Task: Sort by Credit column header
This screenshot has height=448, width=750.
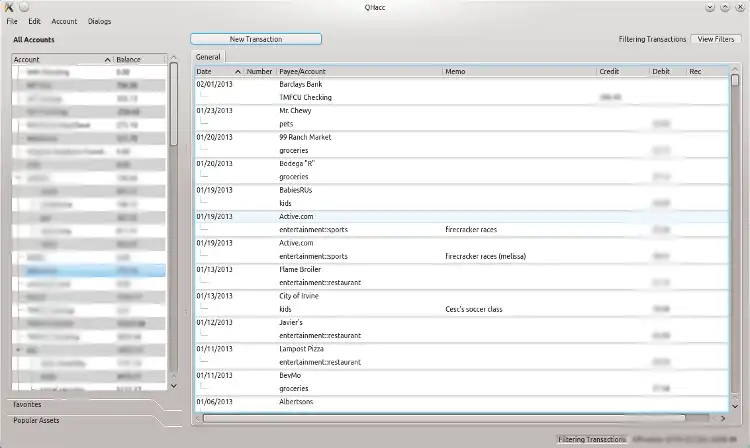Action: coord(622,71)
